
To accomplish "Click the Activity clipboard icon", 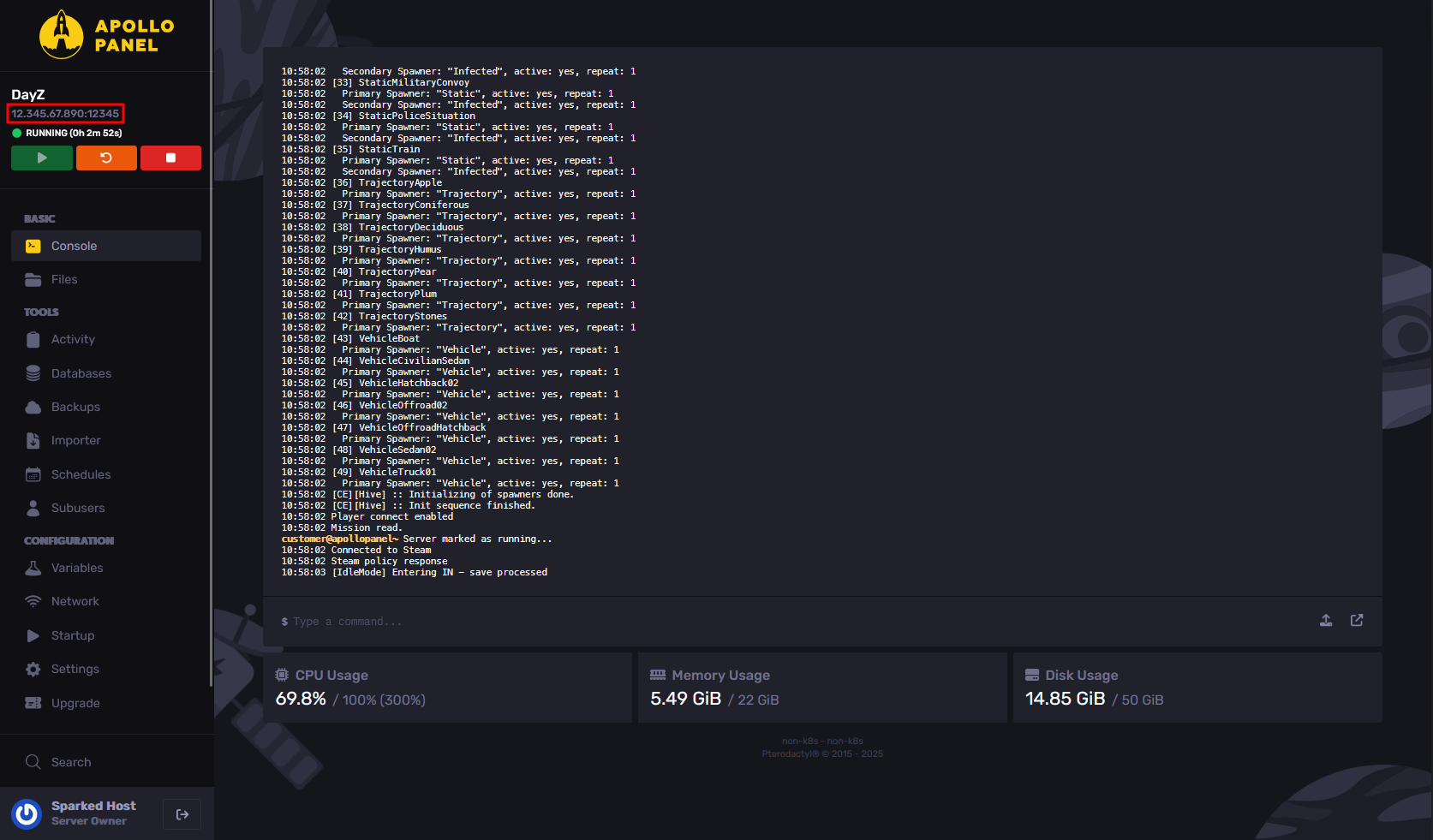I will [33, 339].
